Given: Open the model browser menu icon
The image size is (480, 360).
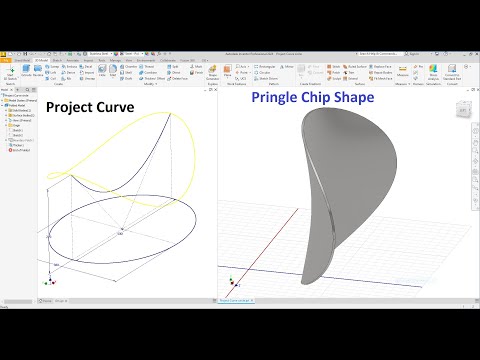Looking at the screenshot, I should [x=34, y=90].
